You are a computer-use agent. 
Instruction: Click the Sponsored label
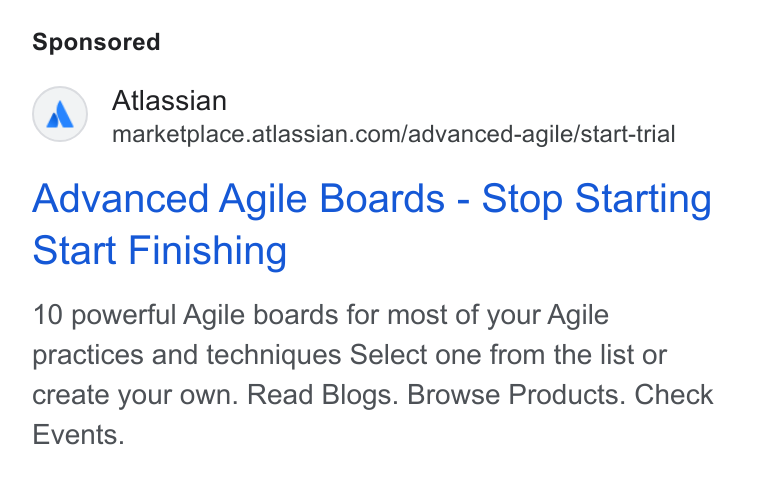[96, 42]
